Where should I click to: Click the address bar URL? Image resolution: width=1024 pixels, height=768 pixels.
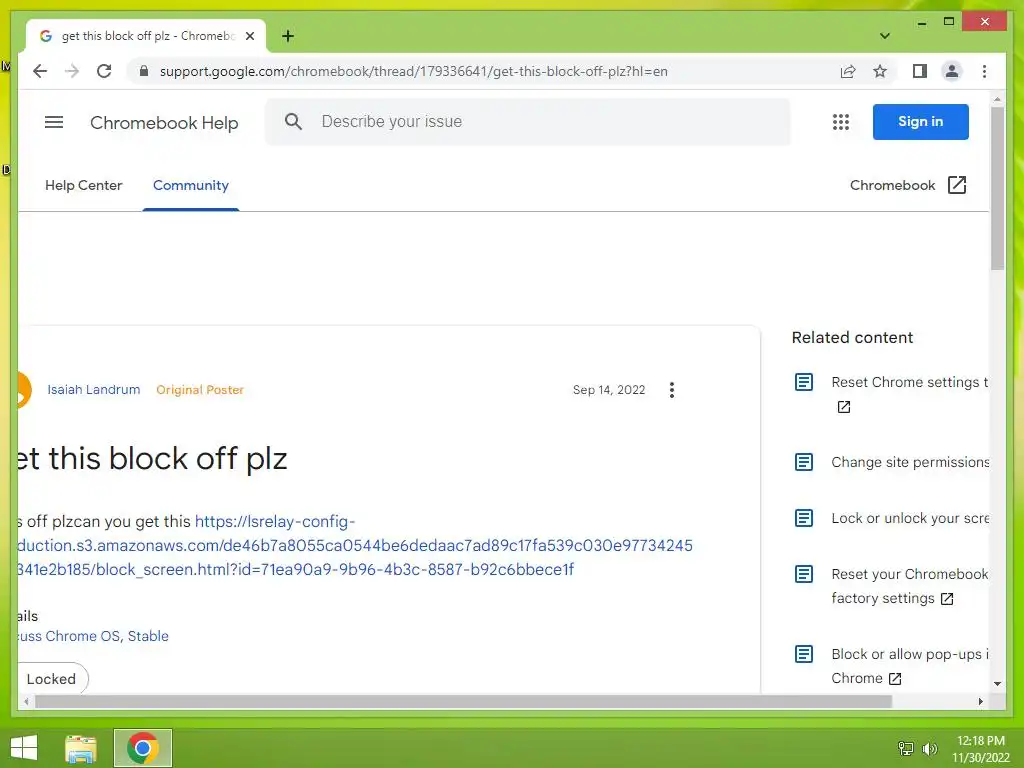tap(413, 71)
